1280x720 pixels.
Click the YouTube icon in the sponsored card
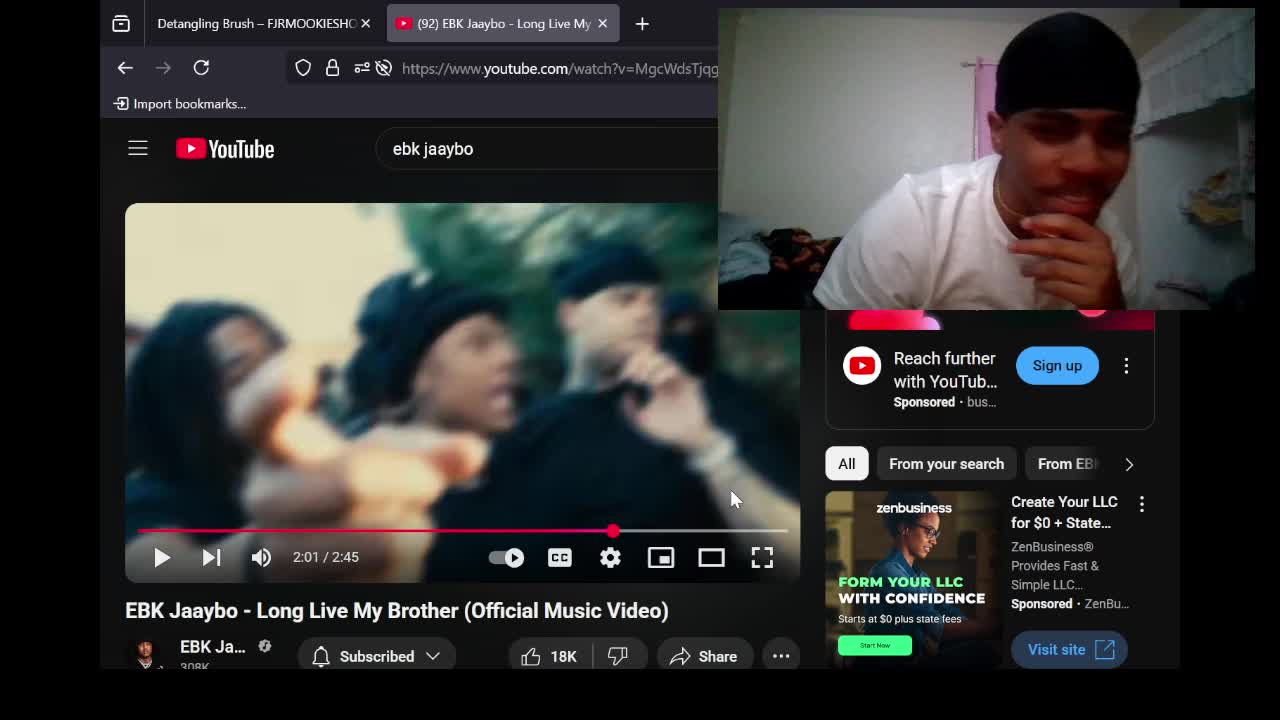tap(862, 366)
